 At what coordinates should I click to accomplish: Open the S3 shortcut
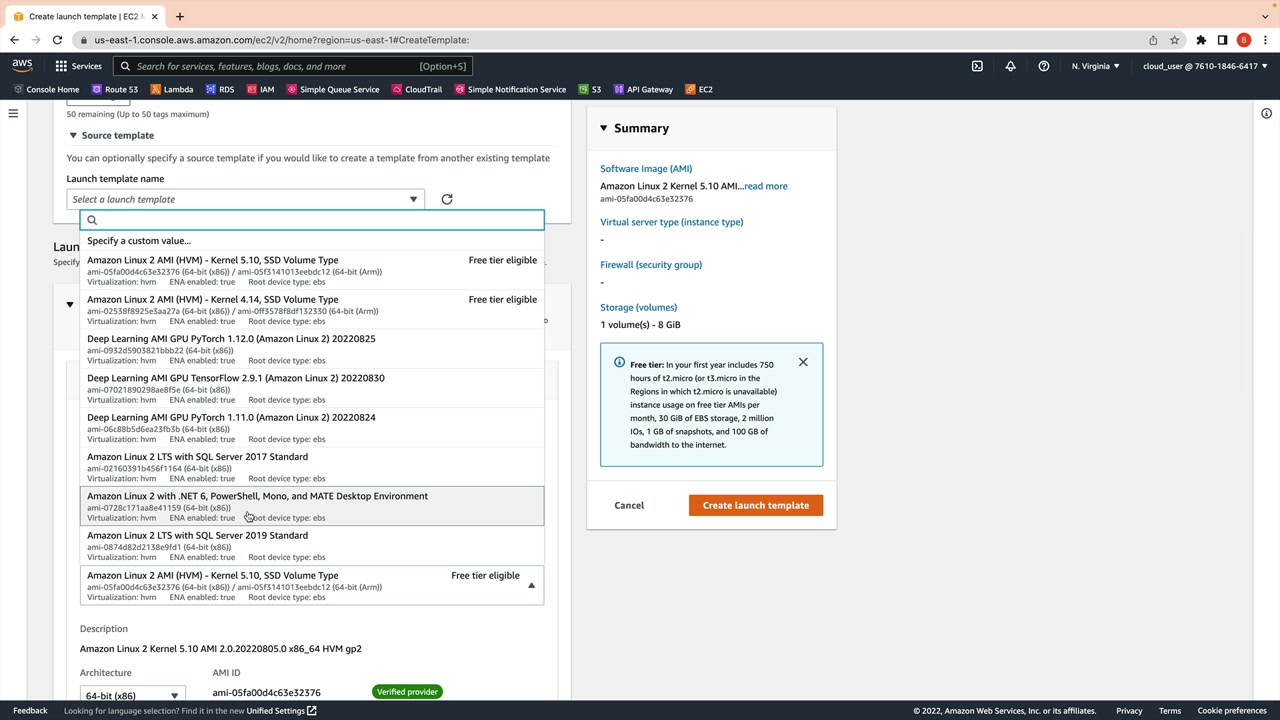point(590,89)
